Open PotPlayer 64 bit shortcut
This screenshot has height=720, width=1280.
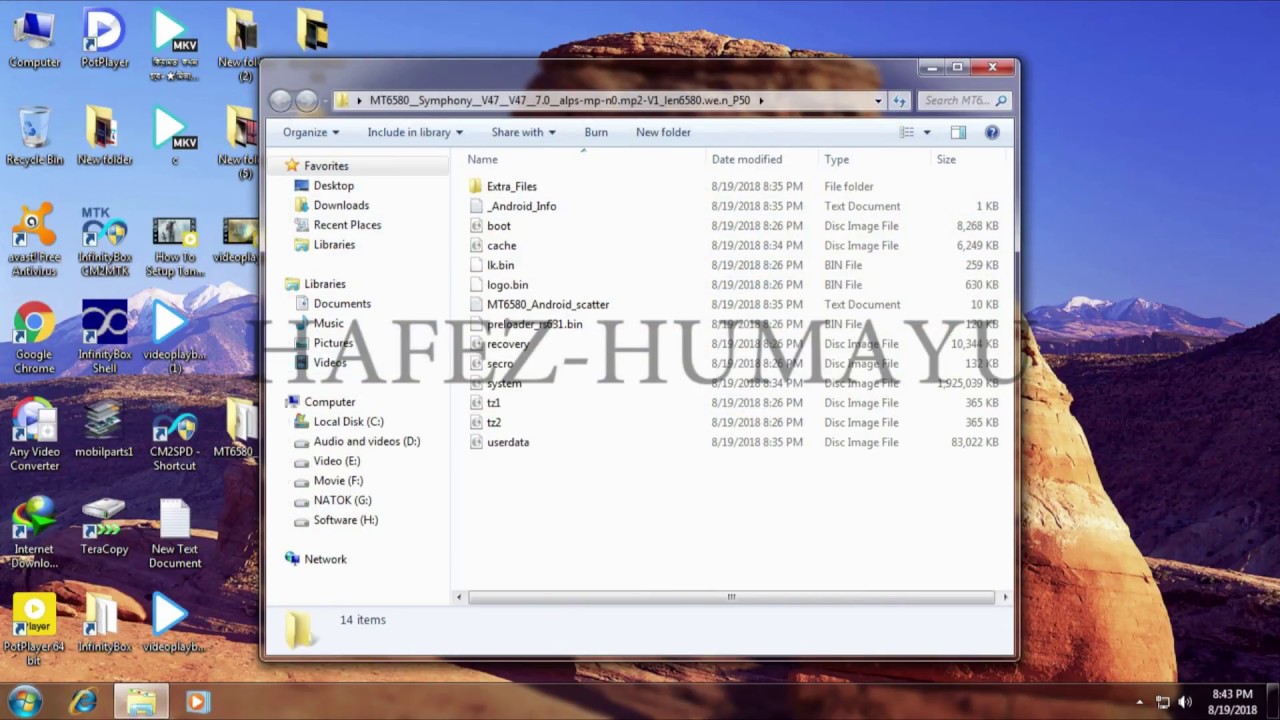coord(34,631)
